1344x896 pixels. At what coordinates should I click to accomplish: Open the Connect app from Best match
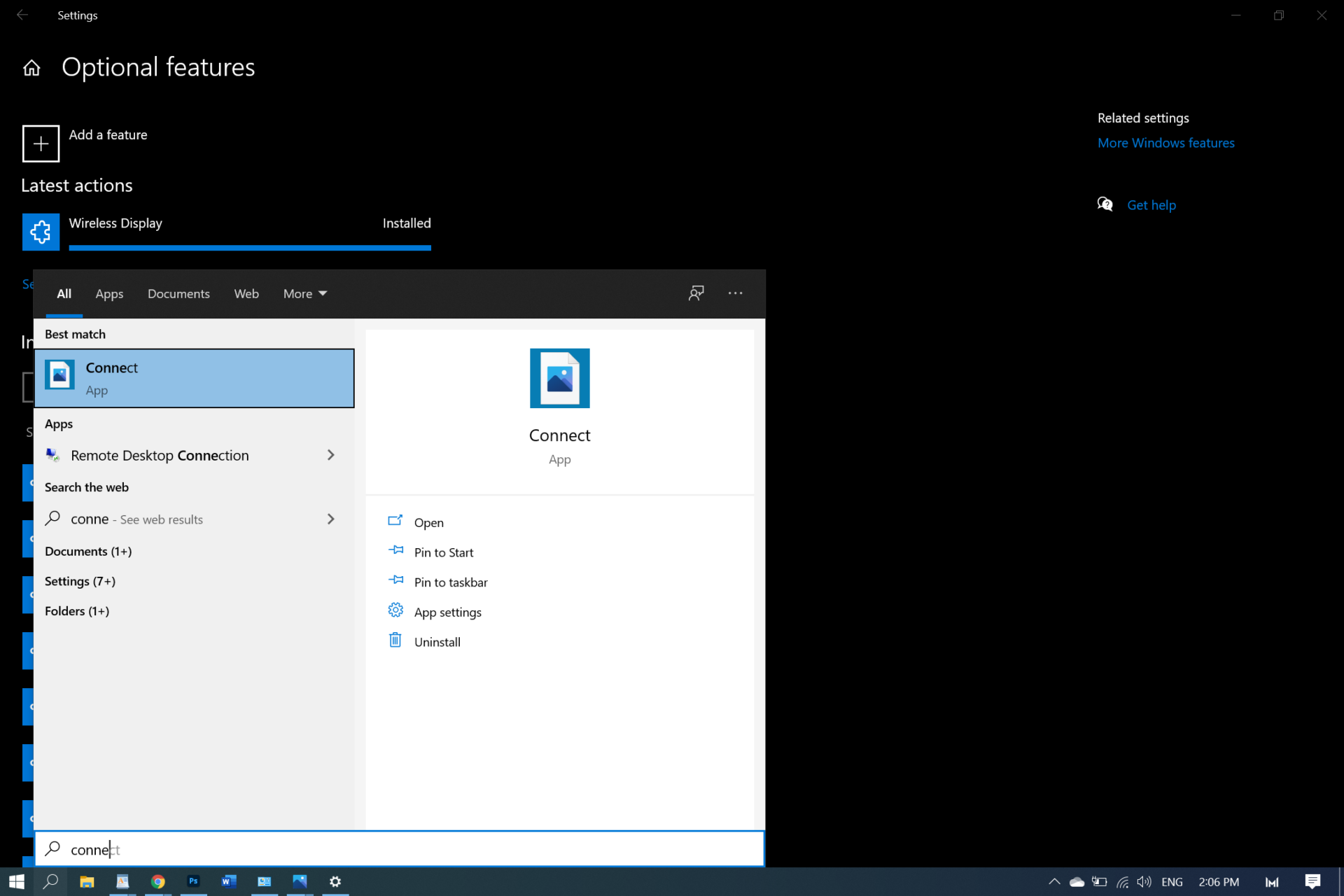[x=194, y=378]
